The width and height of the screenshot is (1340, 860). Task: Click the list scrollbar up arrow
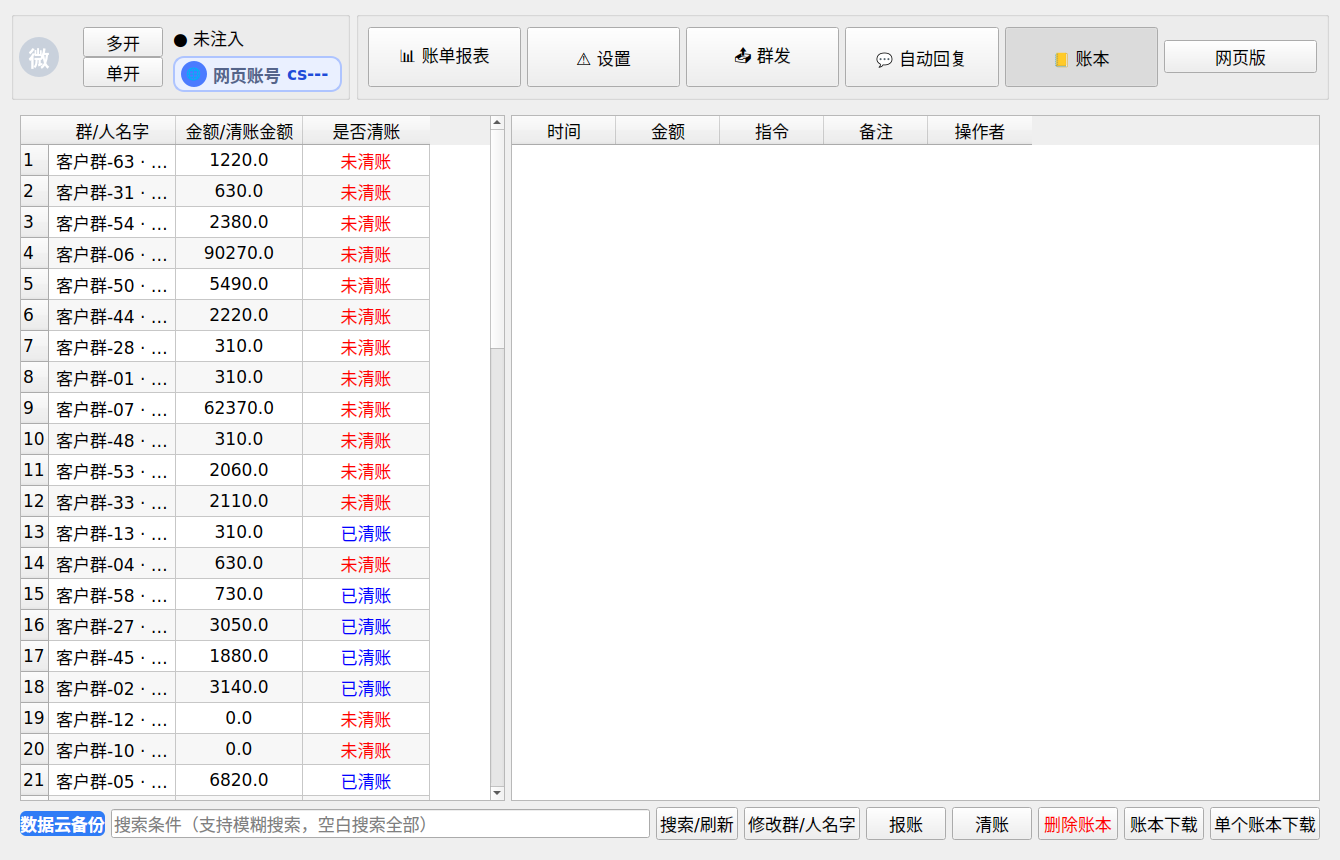click(x=497, y=123)
